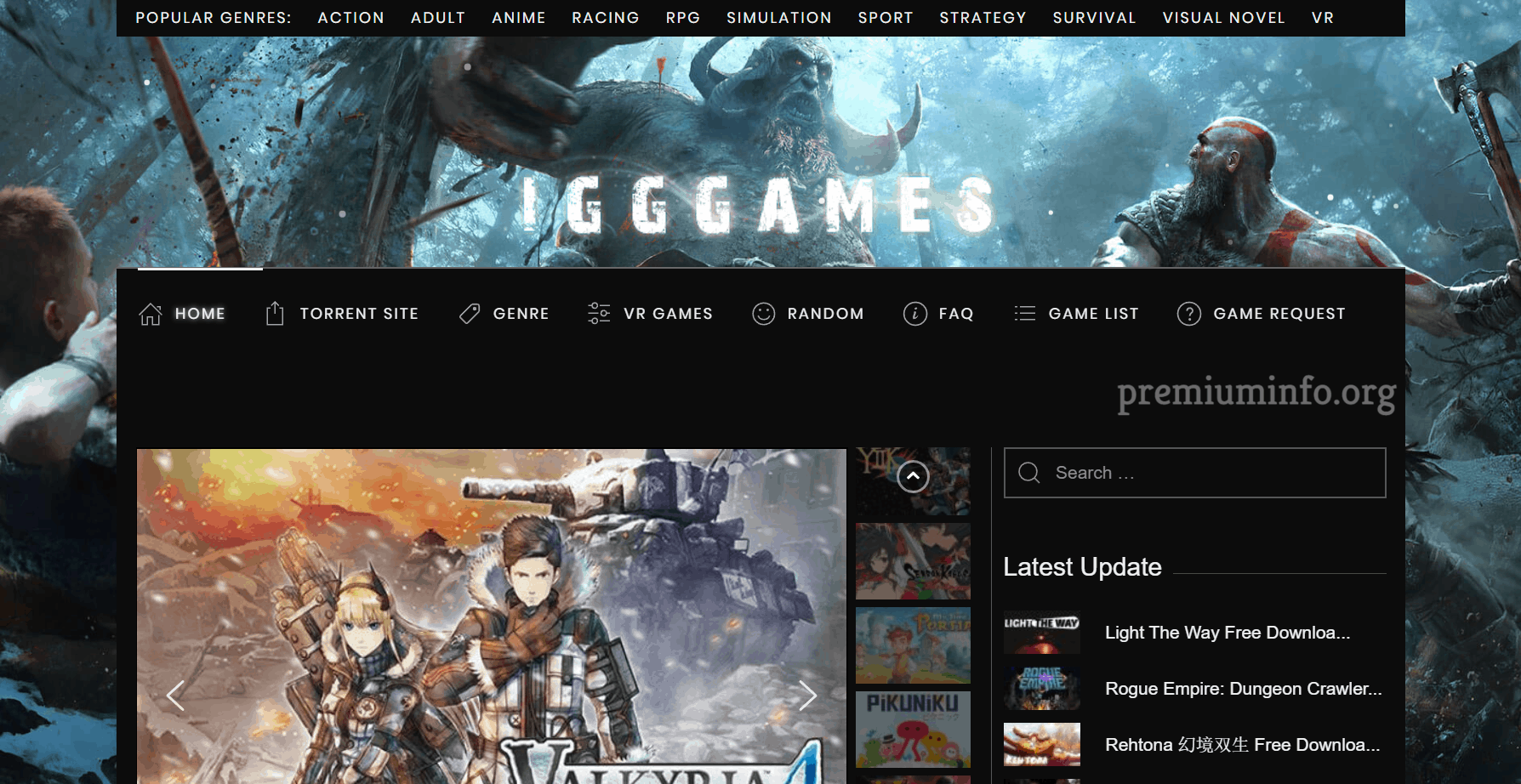Open Rehtona Free Download link
This screenshot has width=1521, height=784.
click(x=1243, y=745)
